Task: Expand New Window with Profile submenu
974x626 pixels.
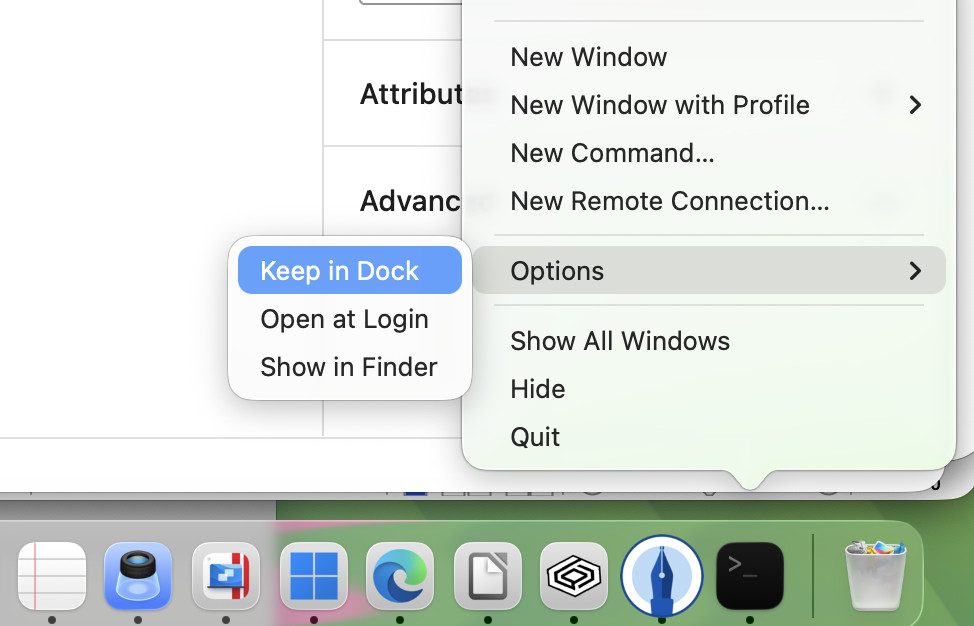Action: click(660, 104)
